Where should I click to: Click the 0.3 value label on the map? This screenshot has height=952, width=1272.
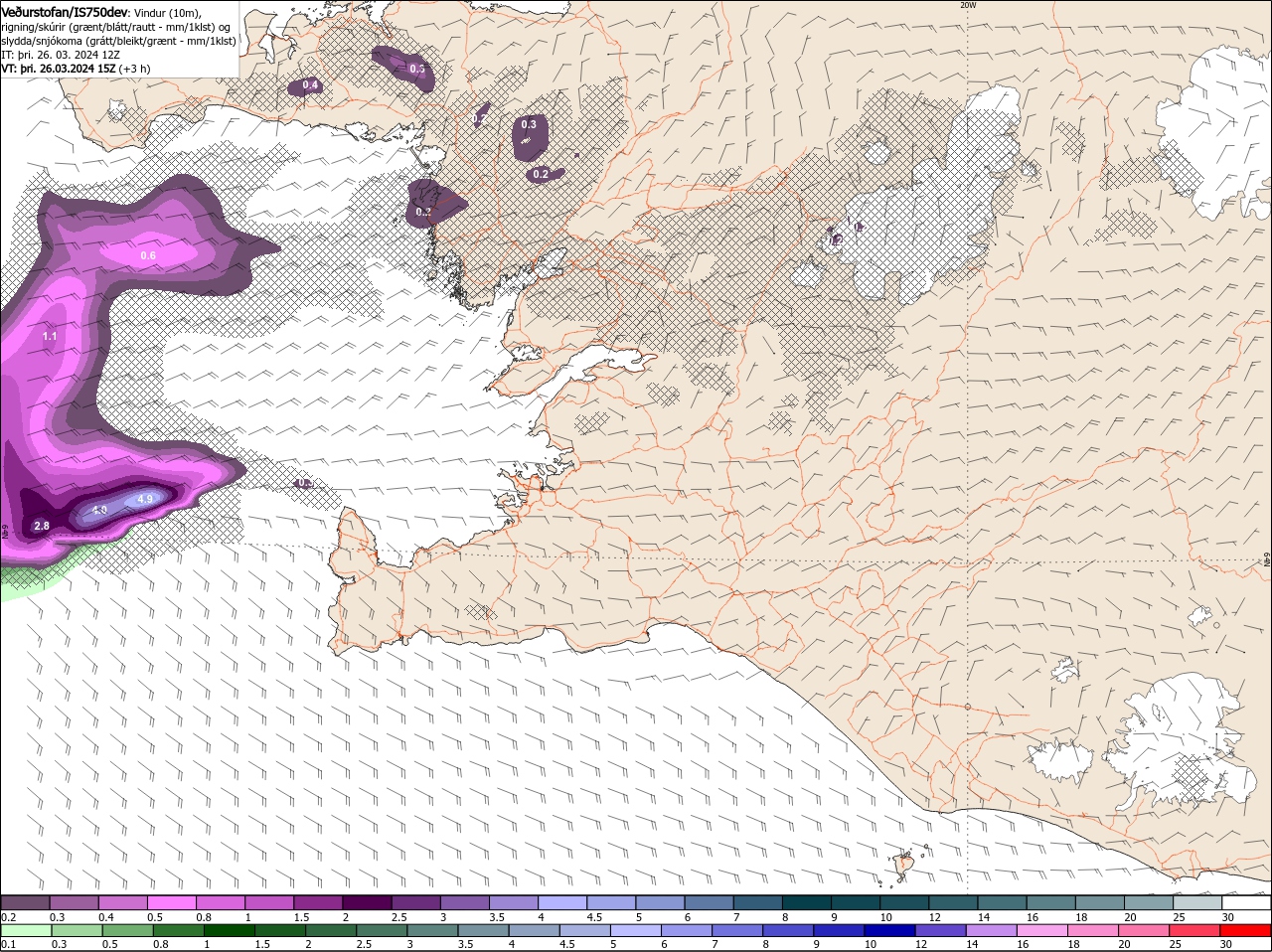click(529, 124)
